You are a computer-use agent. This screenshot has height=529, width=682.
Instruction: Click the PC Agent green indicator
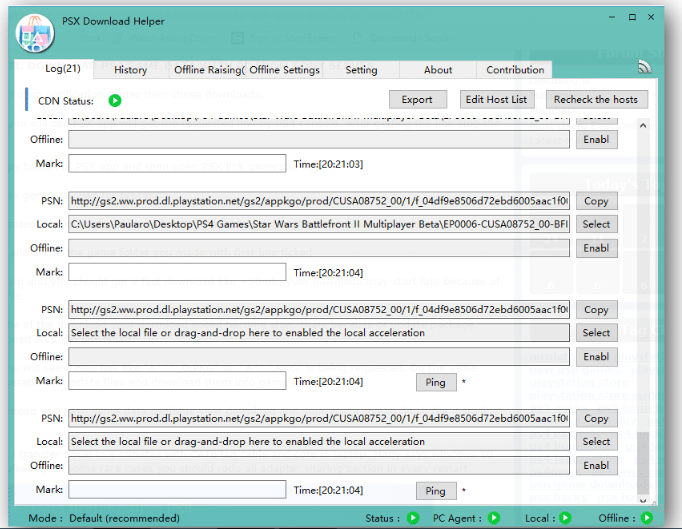tap(491, 518)
